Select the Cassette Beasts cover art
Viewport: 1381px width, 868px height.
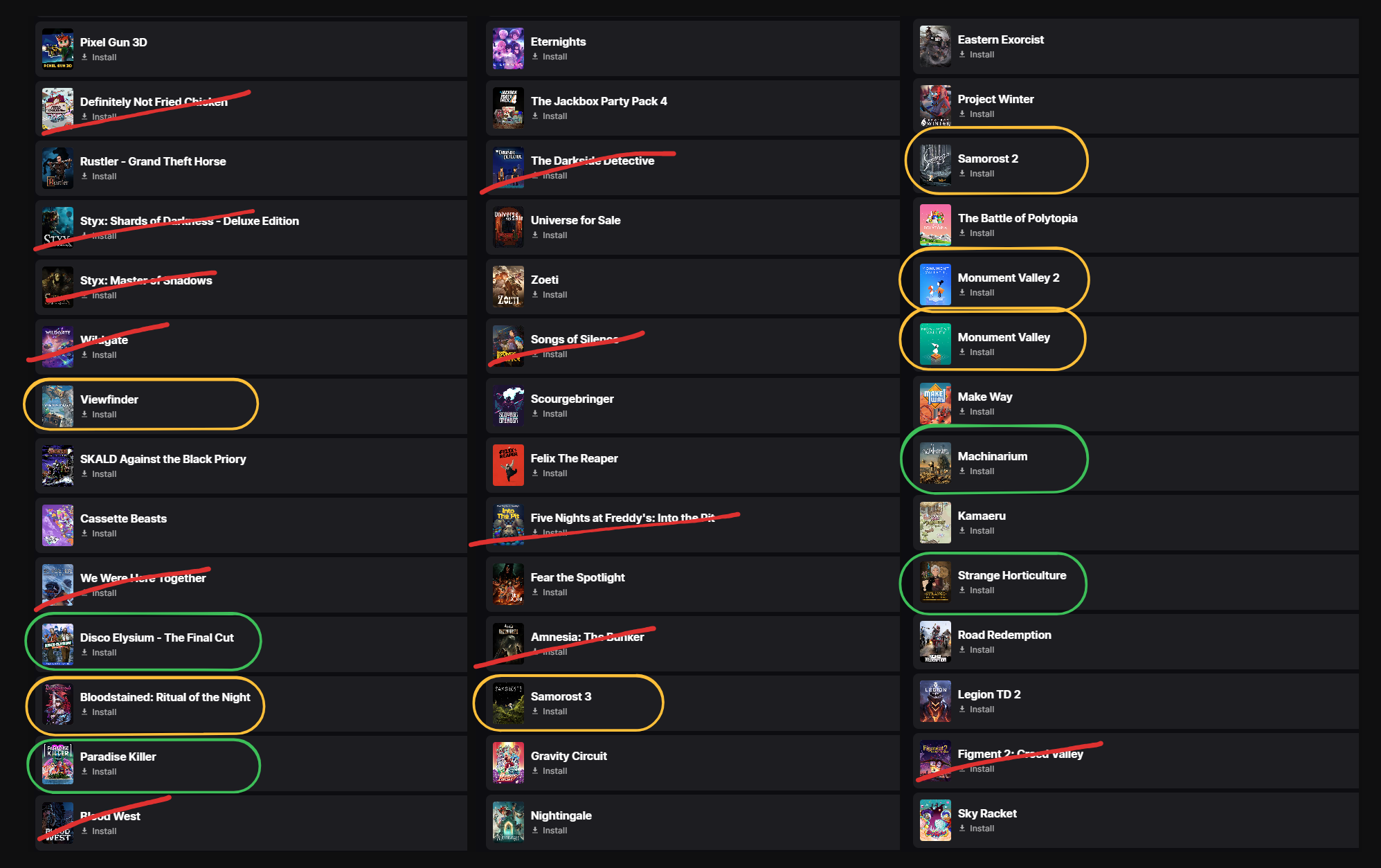click(x=57, y=525)
